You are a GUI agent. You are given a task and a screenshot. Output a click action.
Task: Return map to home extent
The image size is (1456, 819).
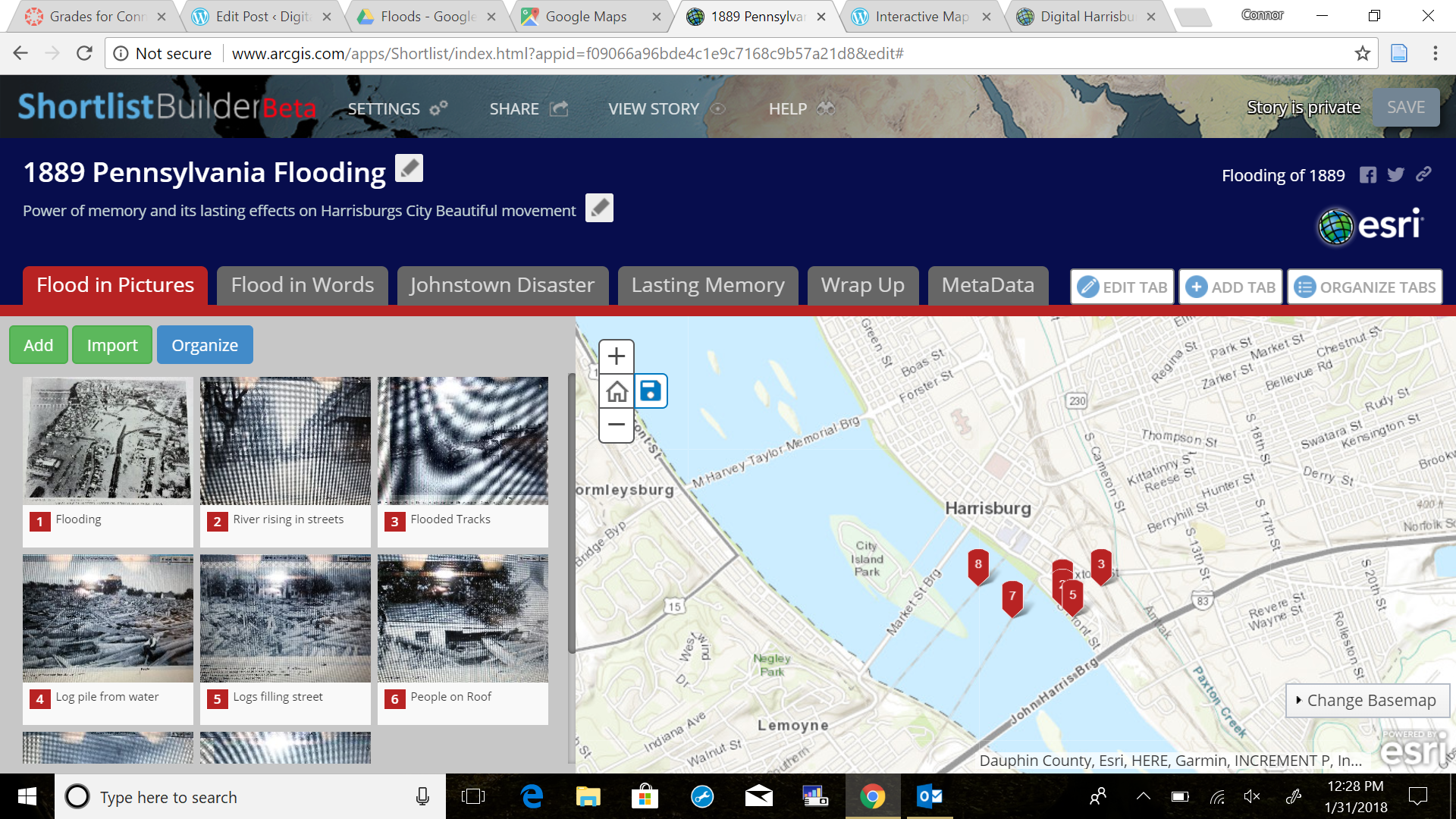[x=617, y=391]
